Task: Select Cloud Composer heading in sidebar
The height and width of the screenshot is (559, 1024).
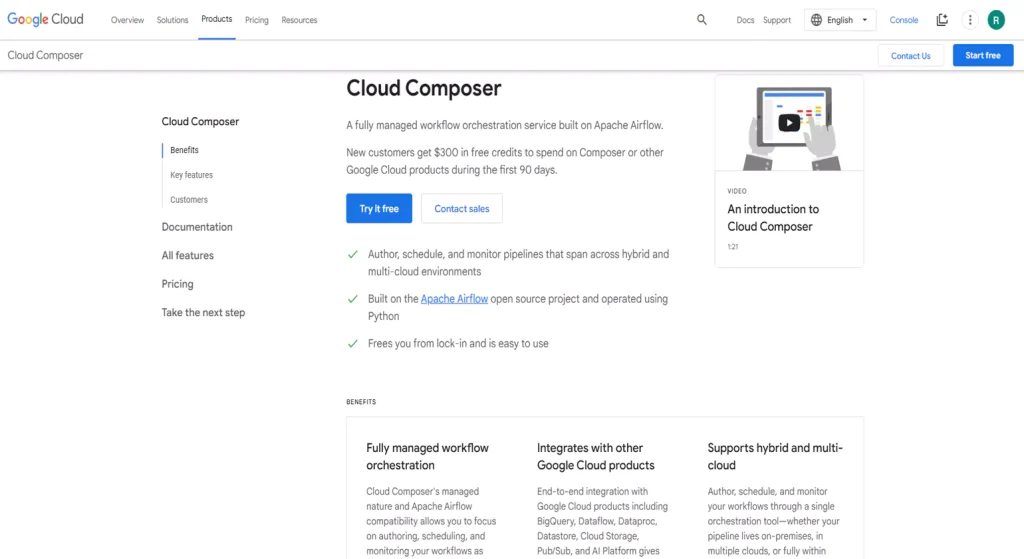Action: pyautogui.click(x=200, y=121)
